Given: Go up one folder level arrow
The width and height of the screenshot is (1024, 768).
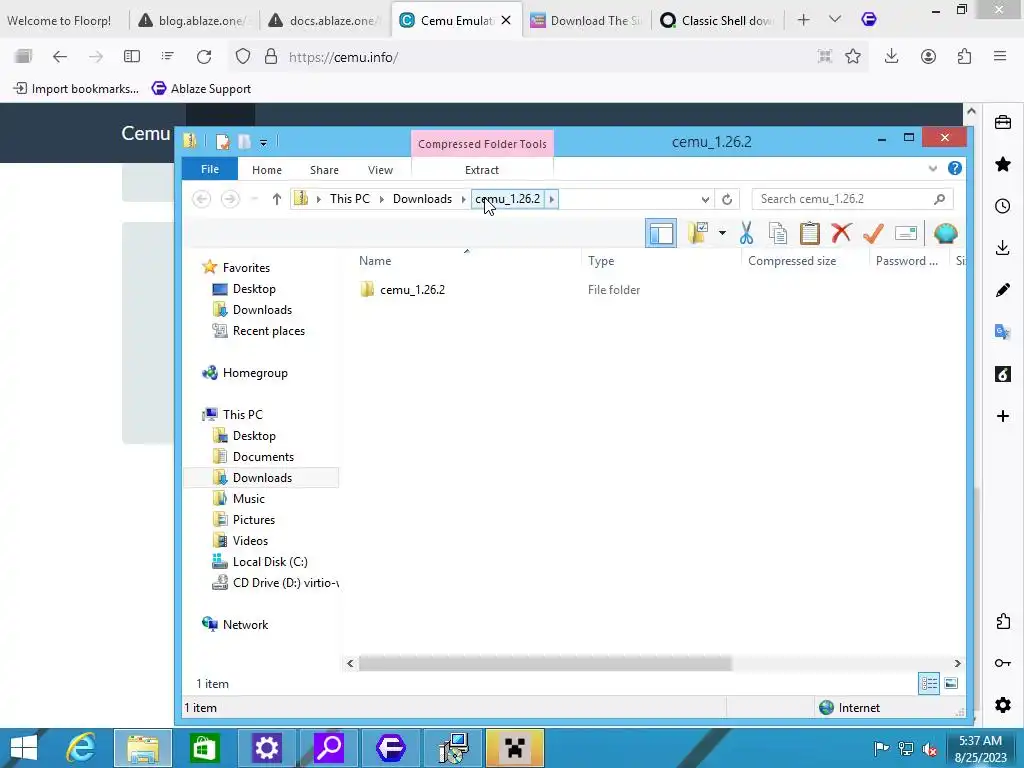Looking at the screenshot, I should 276,199.
